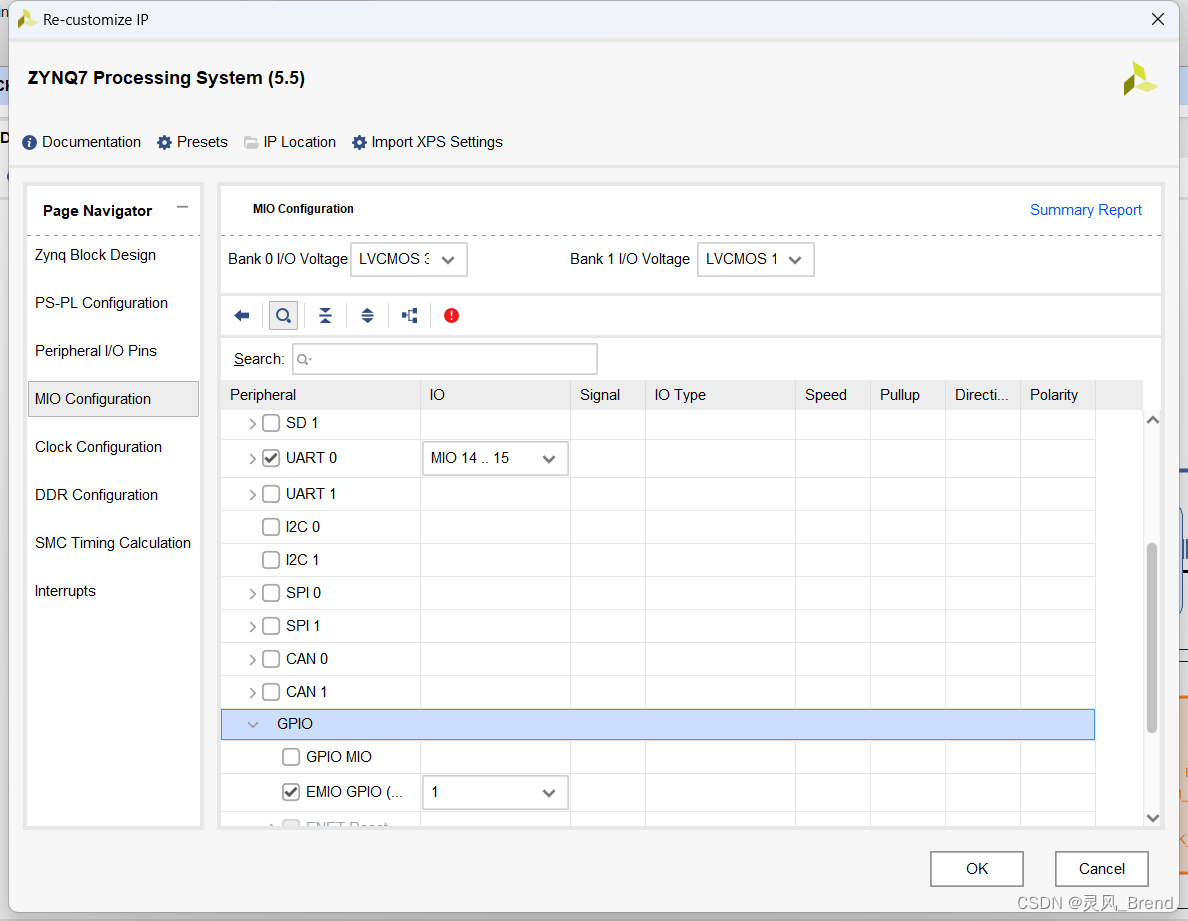1188x921 pixels.
Task: Expand the SPI 0 tree row
Action: click(x=252, y=593)
